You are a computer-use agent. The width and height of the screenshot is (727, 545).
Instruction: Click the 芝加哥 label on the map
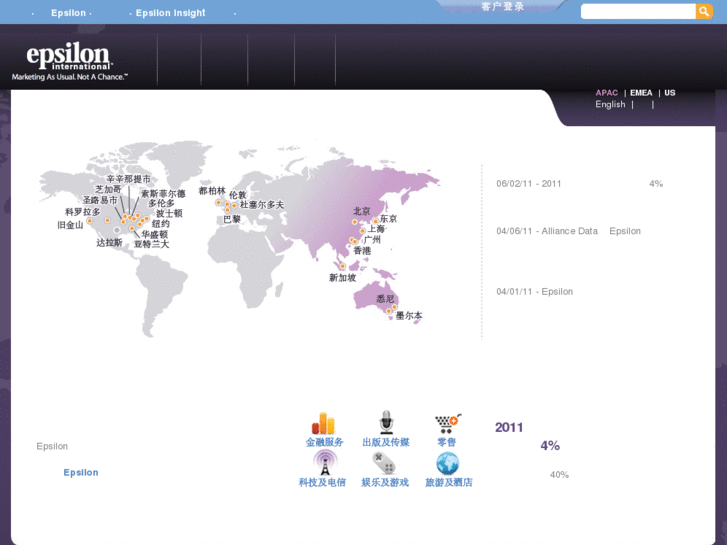click(108, 189)
